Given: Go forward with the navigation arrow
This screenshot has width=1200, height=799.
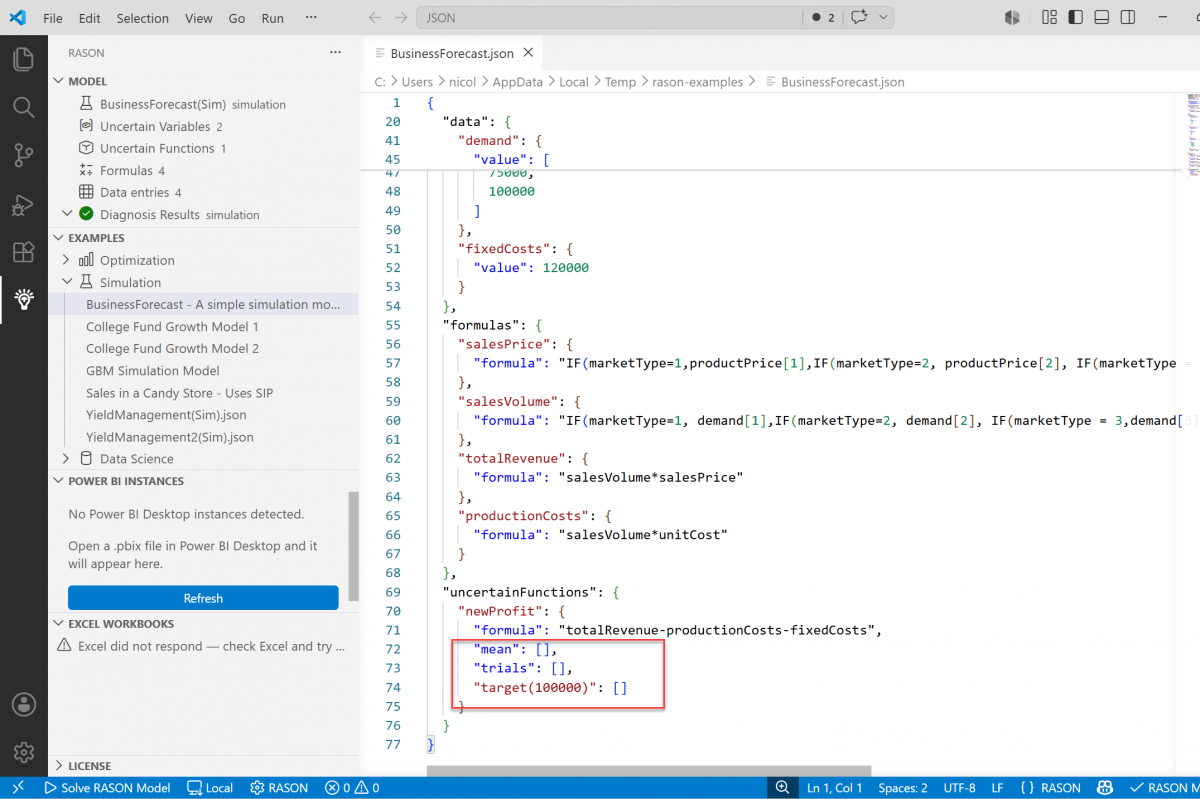Looking at the screenshot, I should click(x=401, y=18).
